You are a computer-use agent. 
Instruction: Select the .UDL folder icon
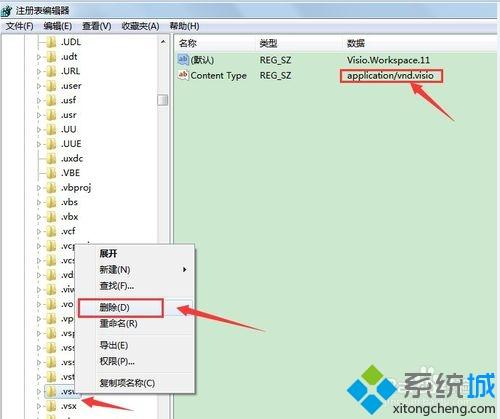tap(51, 42)
